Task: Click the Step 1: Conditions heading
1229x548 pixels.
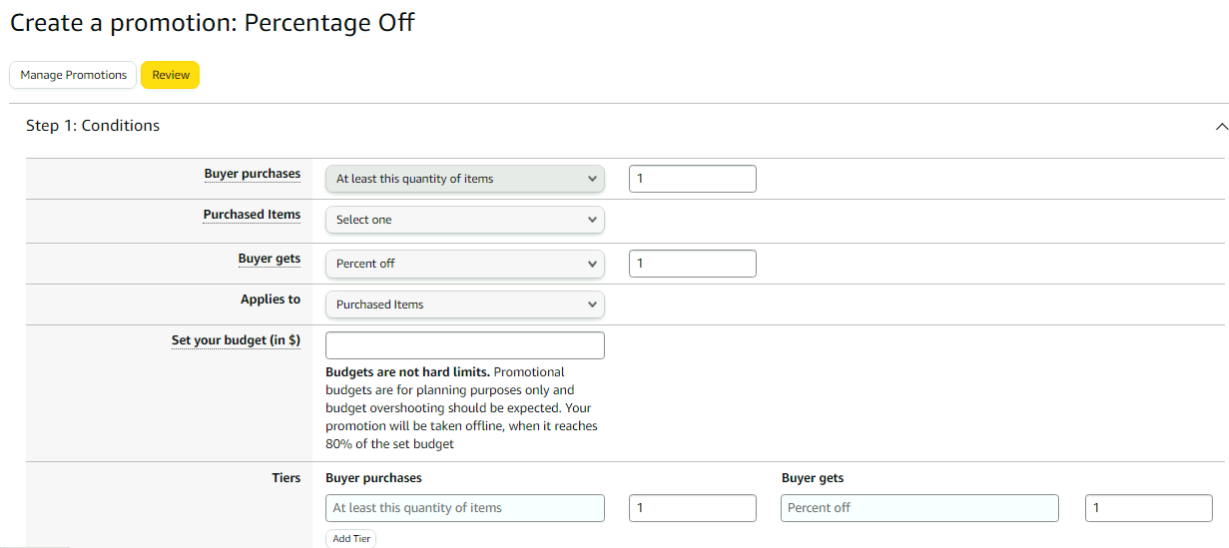Action: [x=93, y=126]
